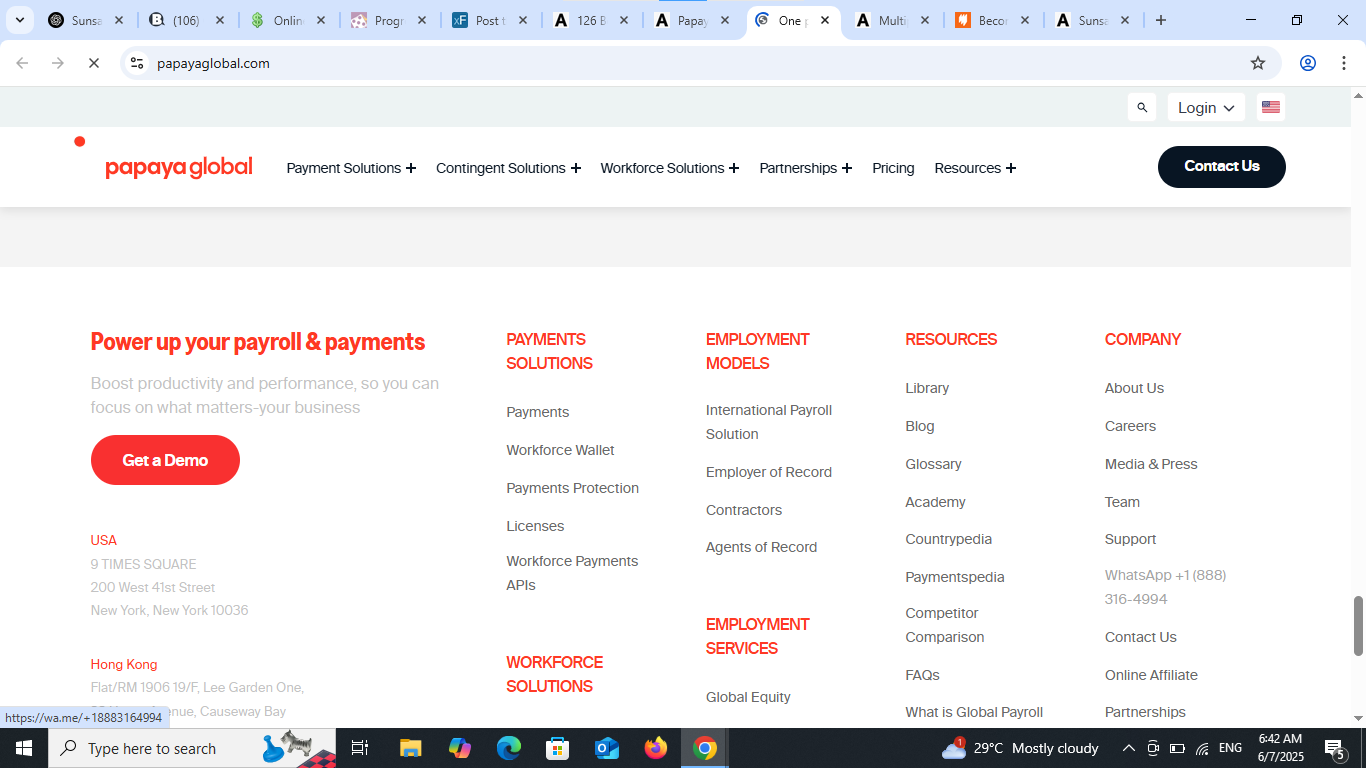Viewport: 1366px width, 768px height.
Task: Open the Chrome profile icon
Action: [1308, 63]
